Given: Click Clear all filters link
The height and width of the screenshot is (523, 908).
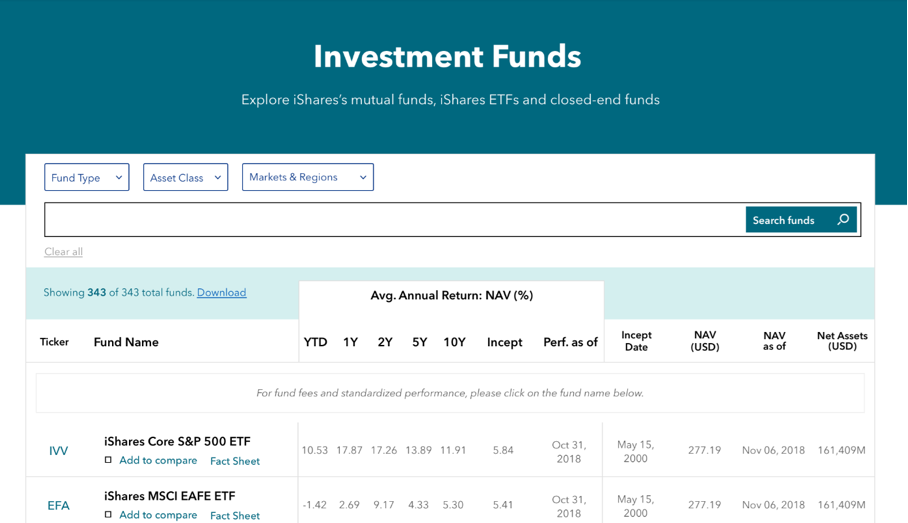Looking at the screenshot, I should click(63, 252).
